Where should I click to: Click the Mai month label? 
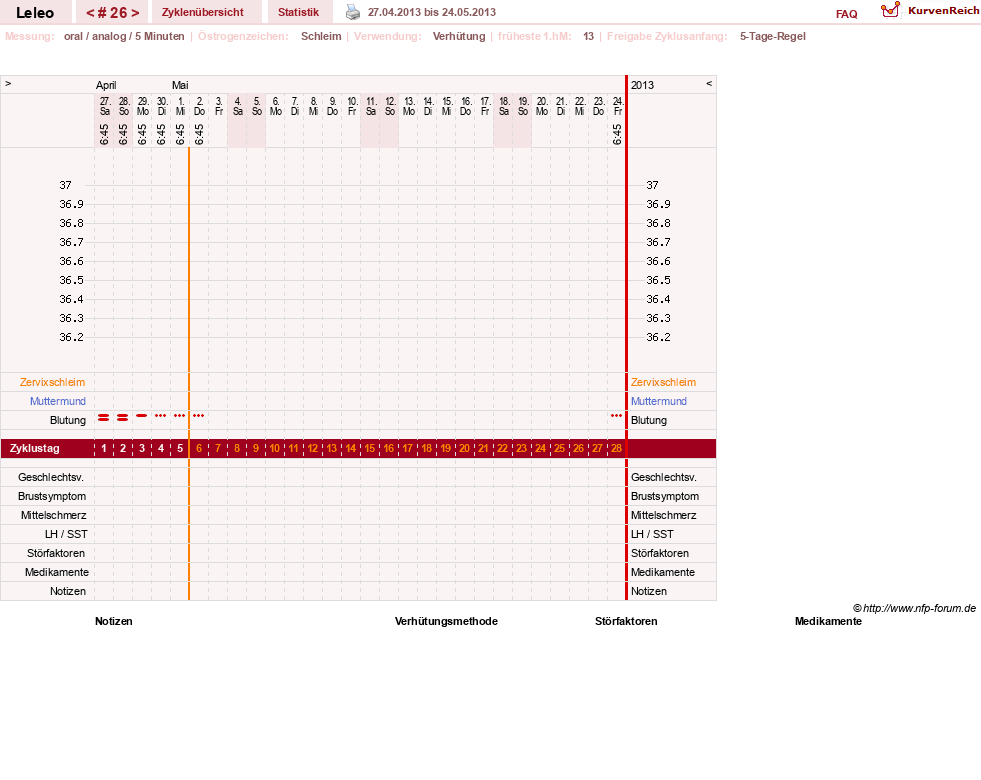pos(180,85)
